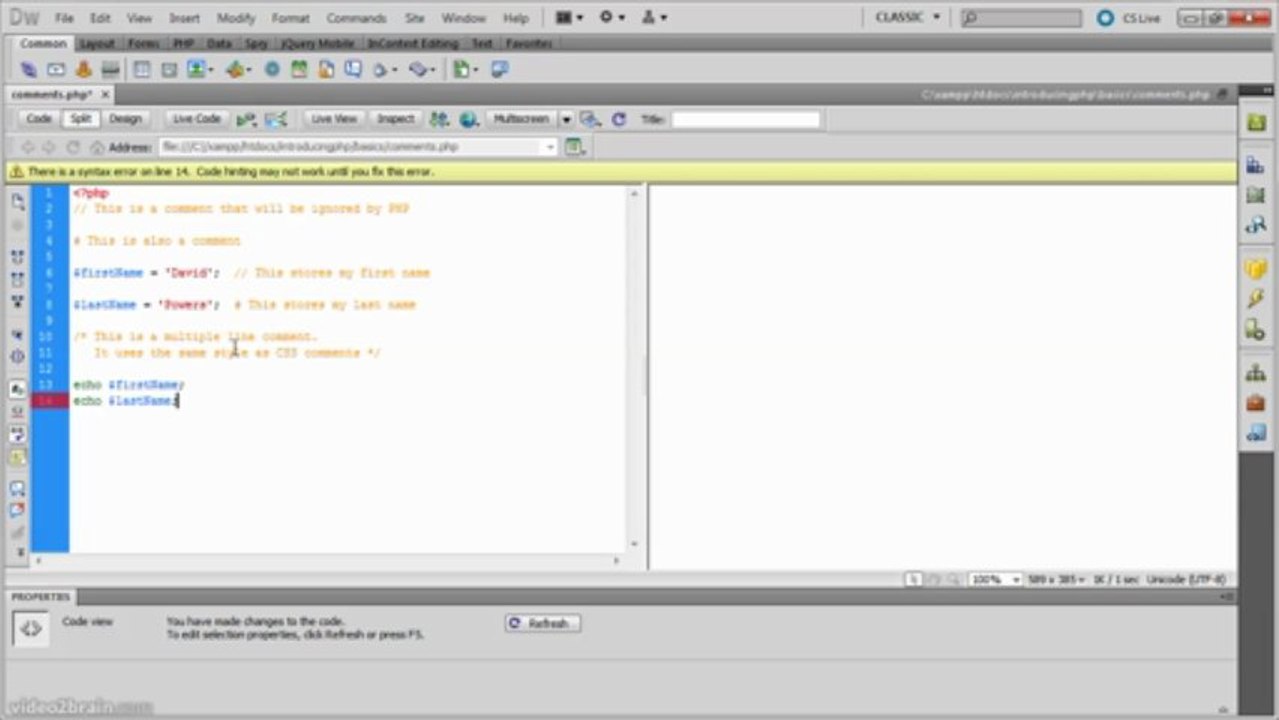This screenshot has width=1279, height=720.
Task: Open the Snippets panel icon
Action: pos(1255,433)
